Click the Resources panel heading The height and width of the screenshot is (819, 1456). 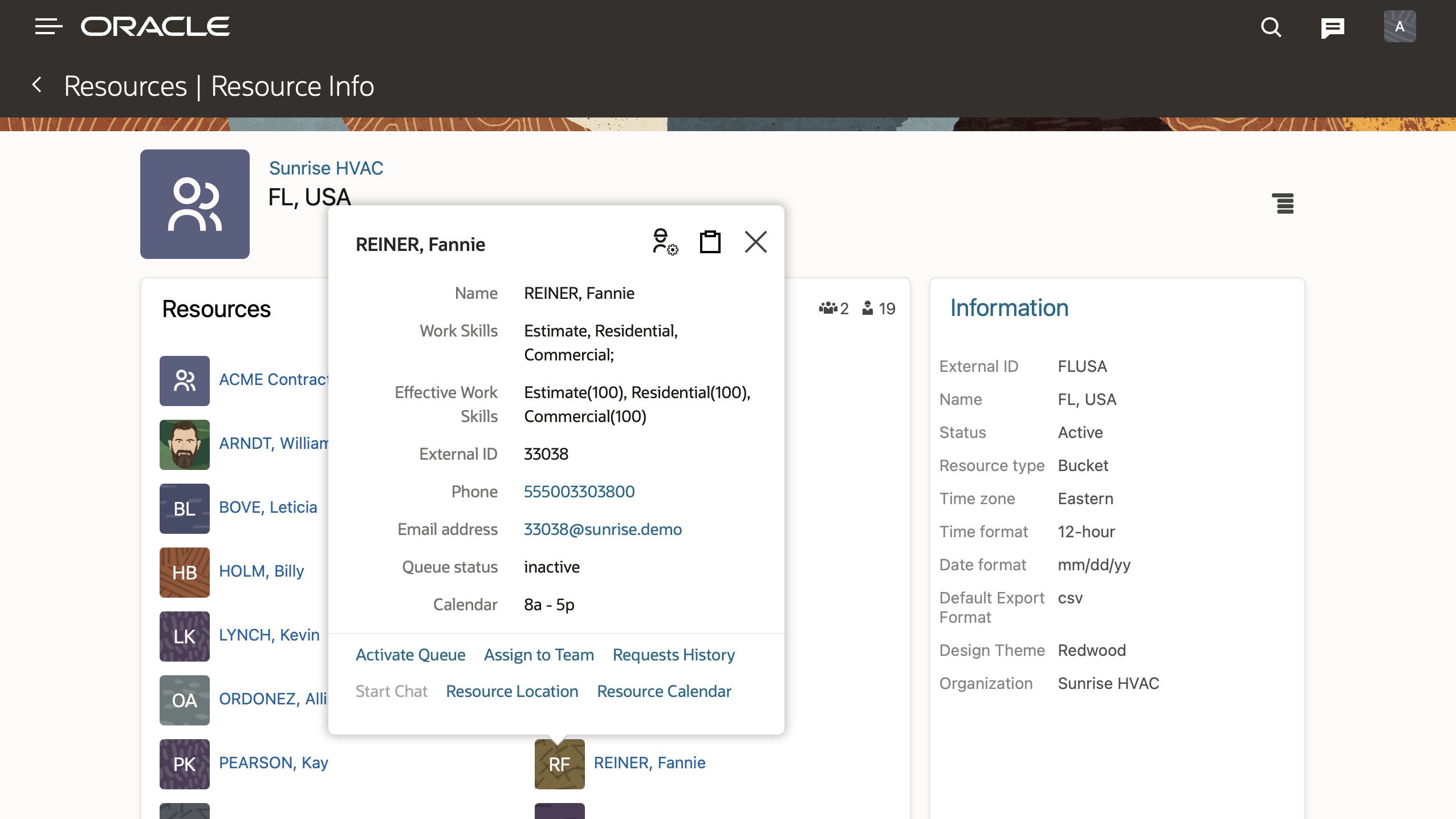point(216,309)
